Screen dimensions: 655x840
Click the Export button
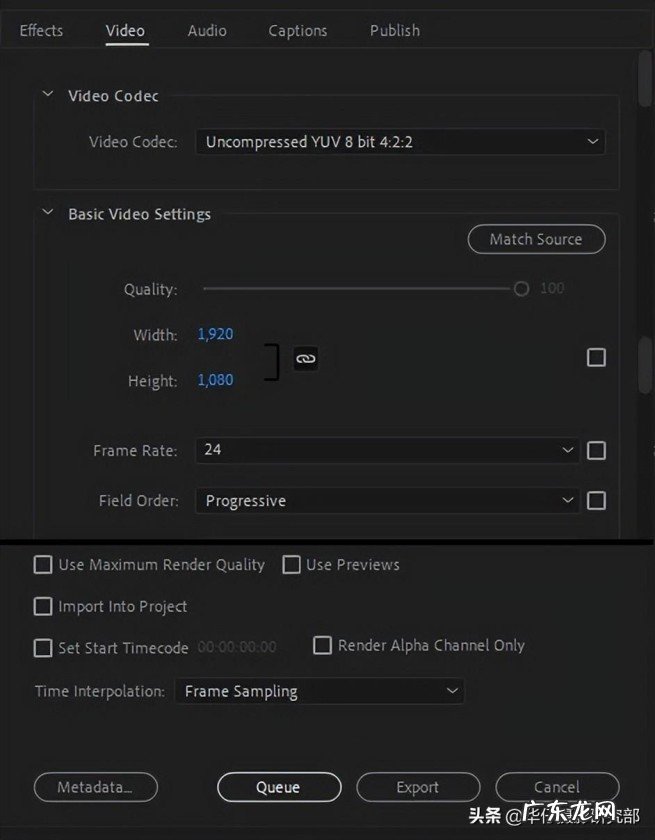418,787
